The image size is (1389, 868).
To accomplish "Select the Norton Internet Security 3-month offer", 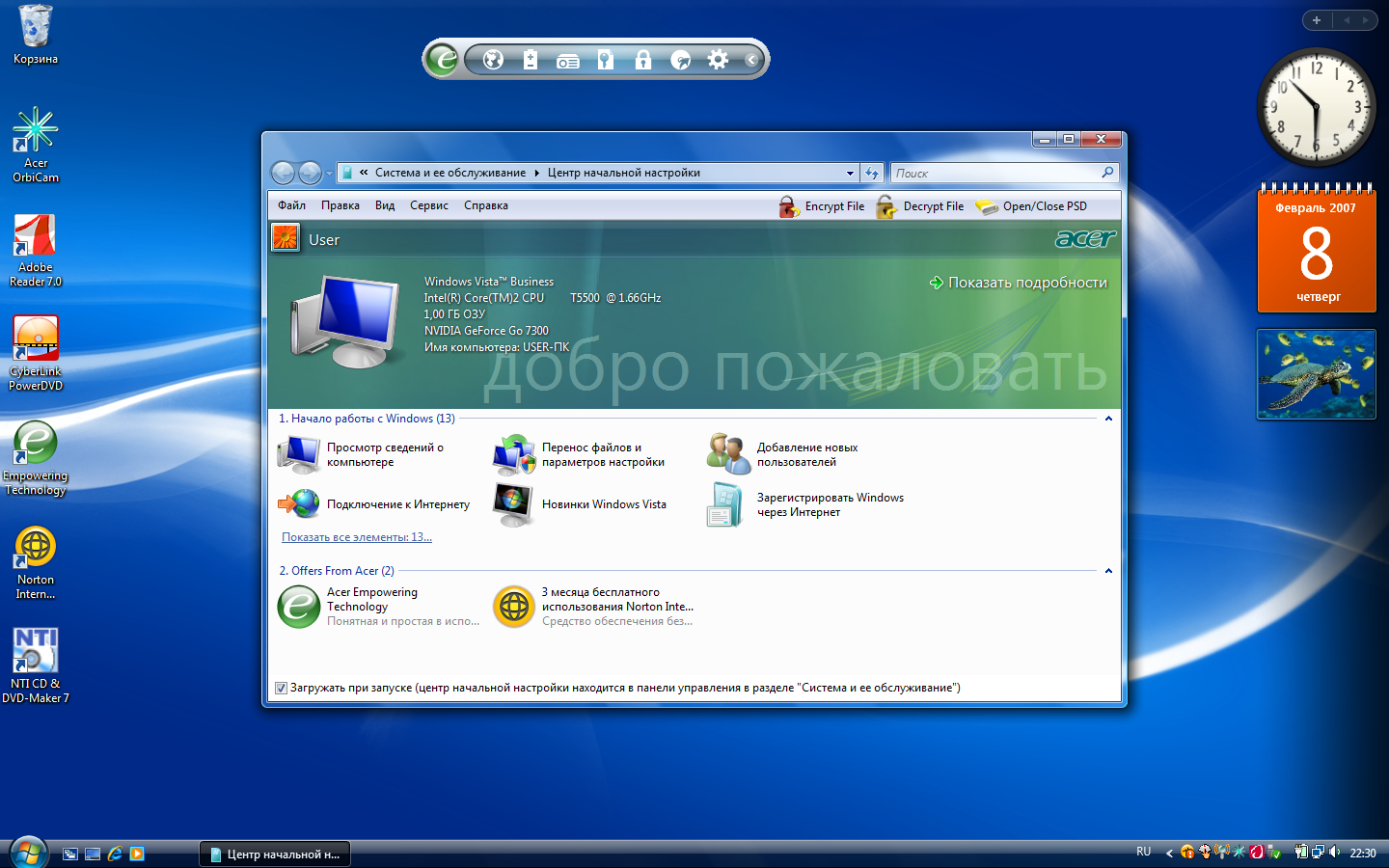I will click(594, 607).
